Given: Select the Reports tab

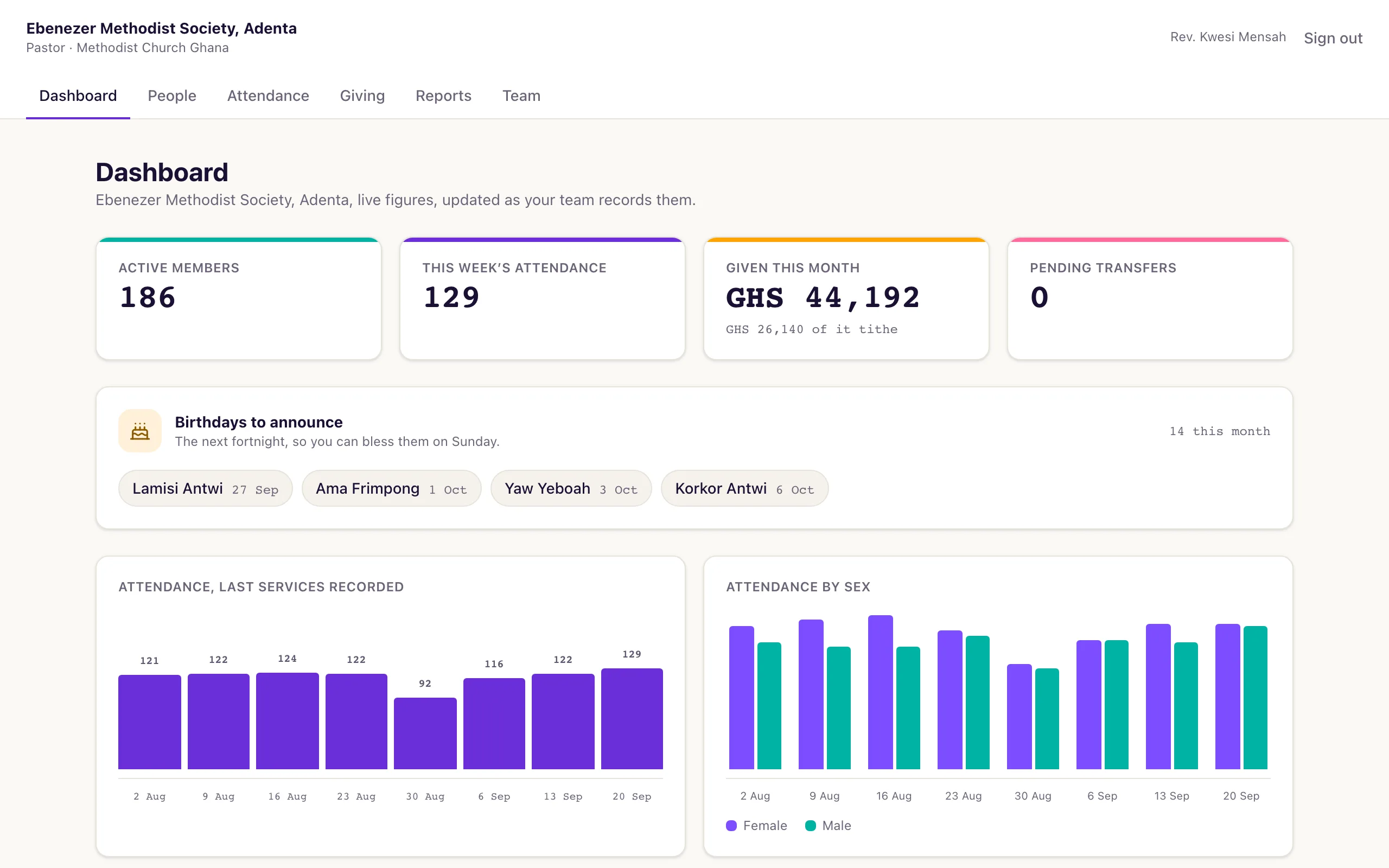Looking at the screenshot, I should [x=443, y=95].
